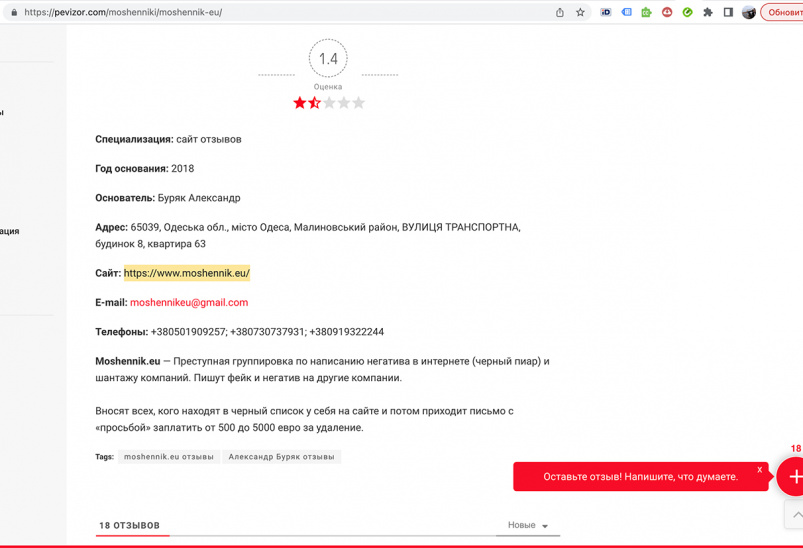Open the https://www.moshennik.eu/ site link
Viewport: 803px width, 548px height.
point(187,273)
